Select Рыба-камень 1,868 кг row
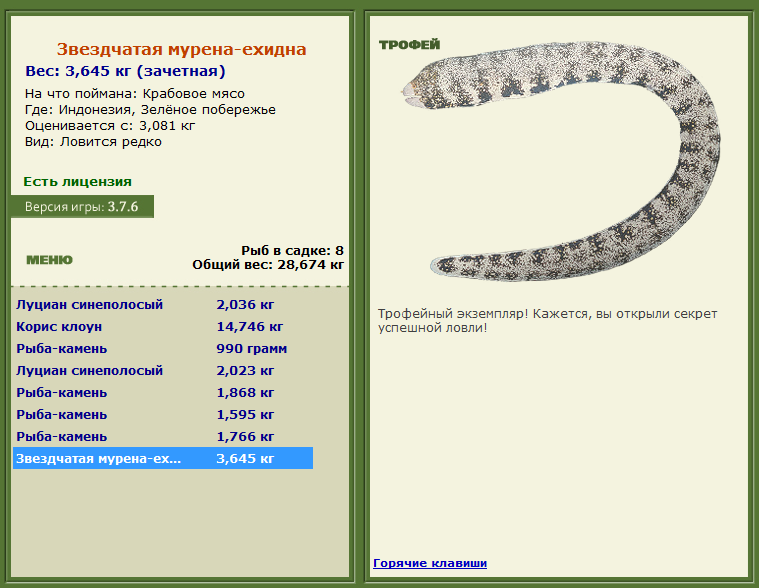The height and width of the screenshot is (588, 759). [163, 392]
